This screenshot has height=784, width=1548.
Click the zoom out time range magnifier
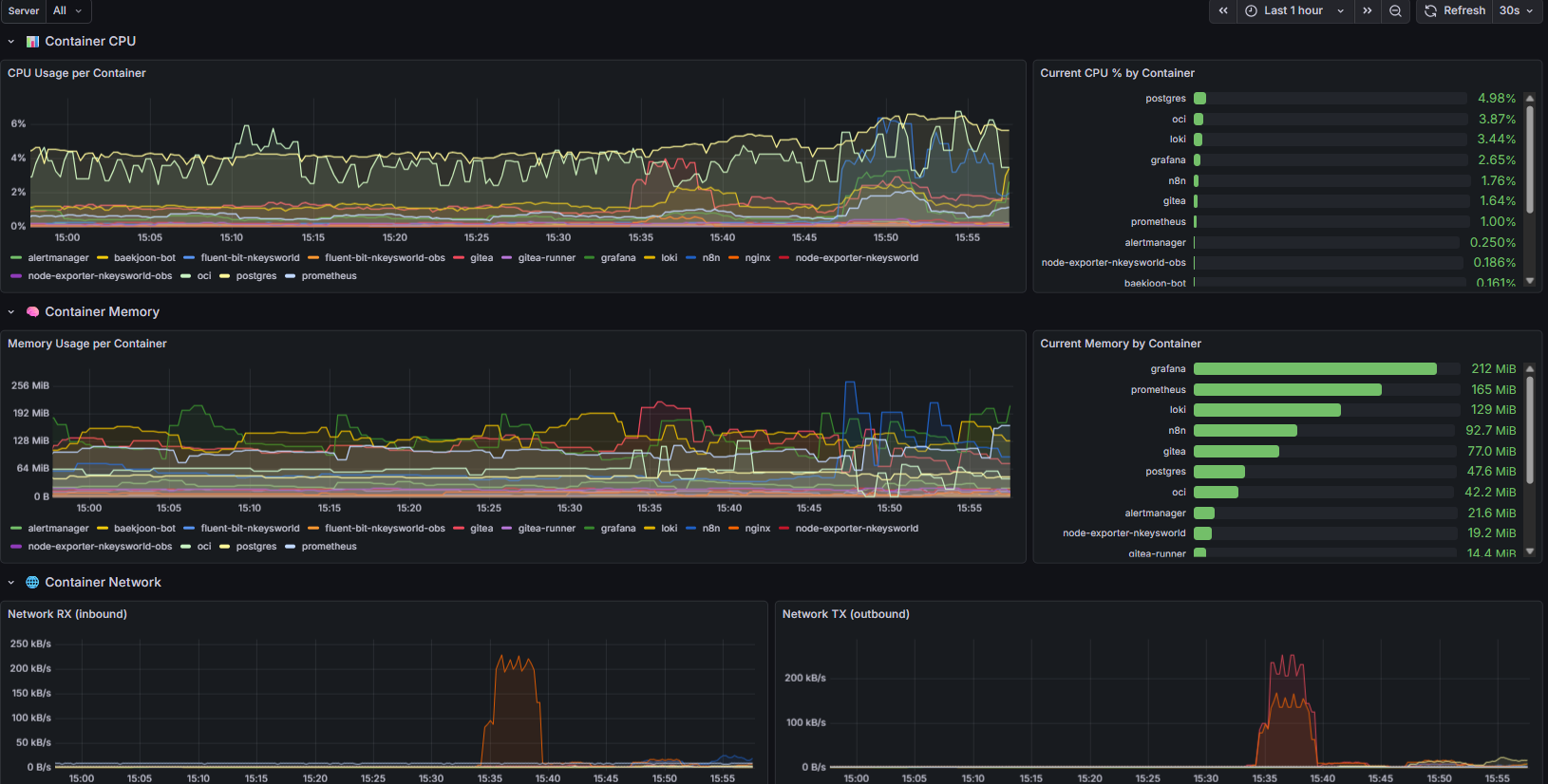click(1395, 10)
